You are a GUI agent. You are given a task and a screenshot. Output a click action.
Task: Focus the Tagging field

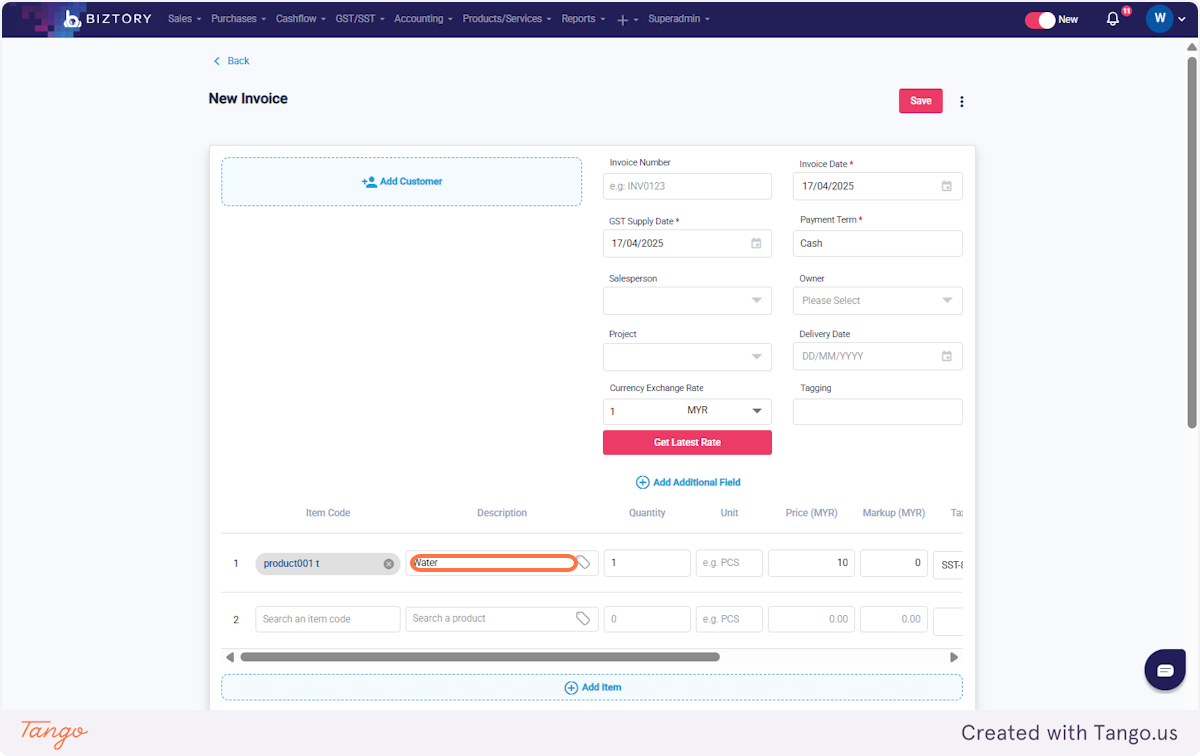[878, 411]
